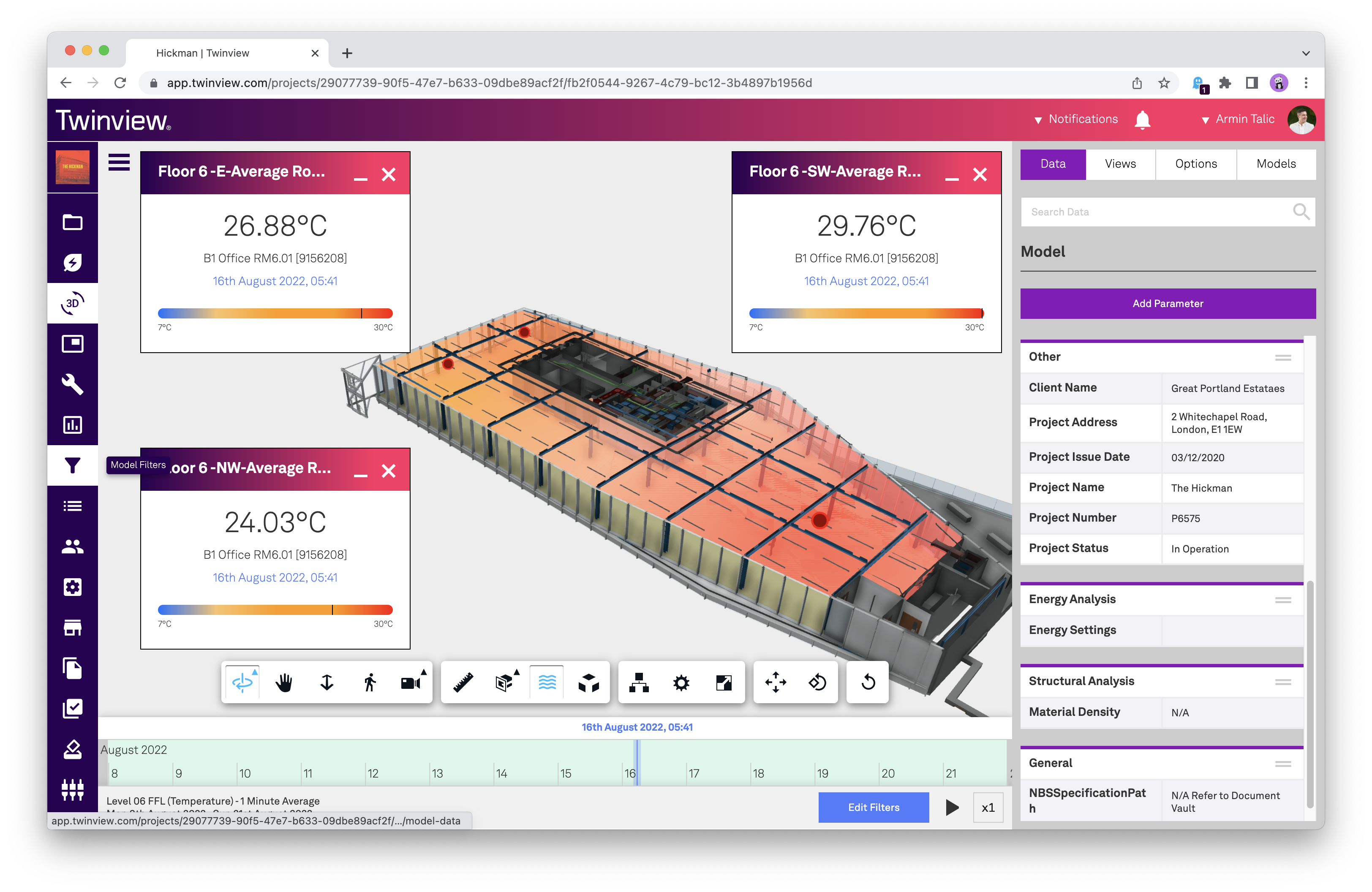The height and width of the screenshot is (892, 1372).
Task: Open the Model Browser hierarchy icon
Action: 639,683
